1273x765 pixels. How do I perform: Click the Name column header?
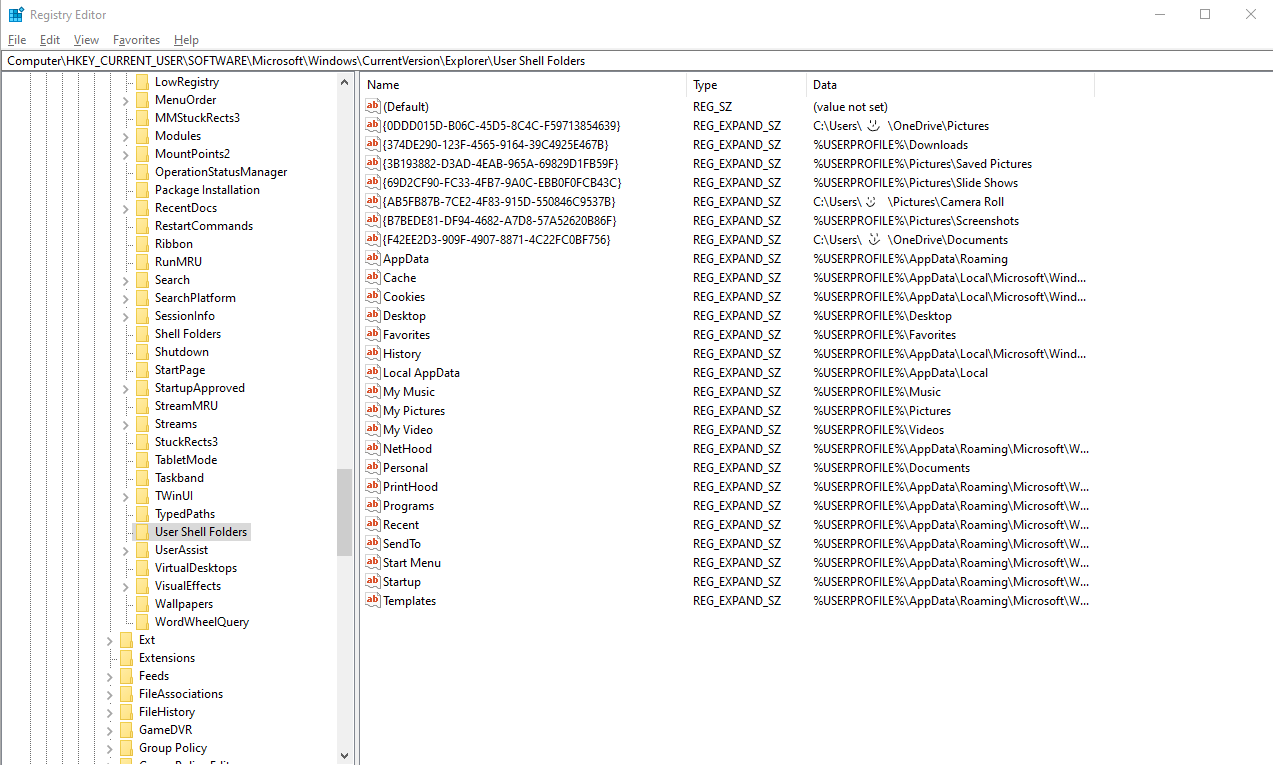(x=524, y=85)
